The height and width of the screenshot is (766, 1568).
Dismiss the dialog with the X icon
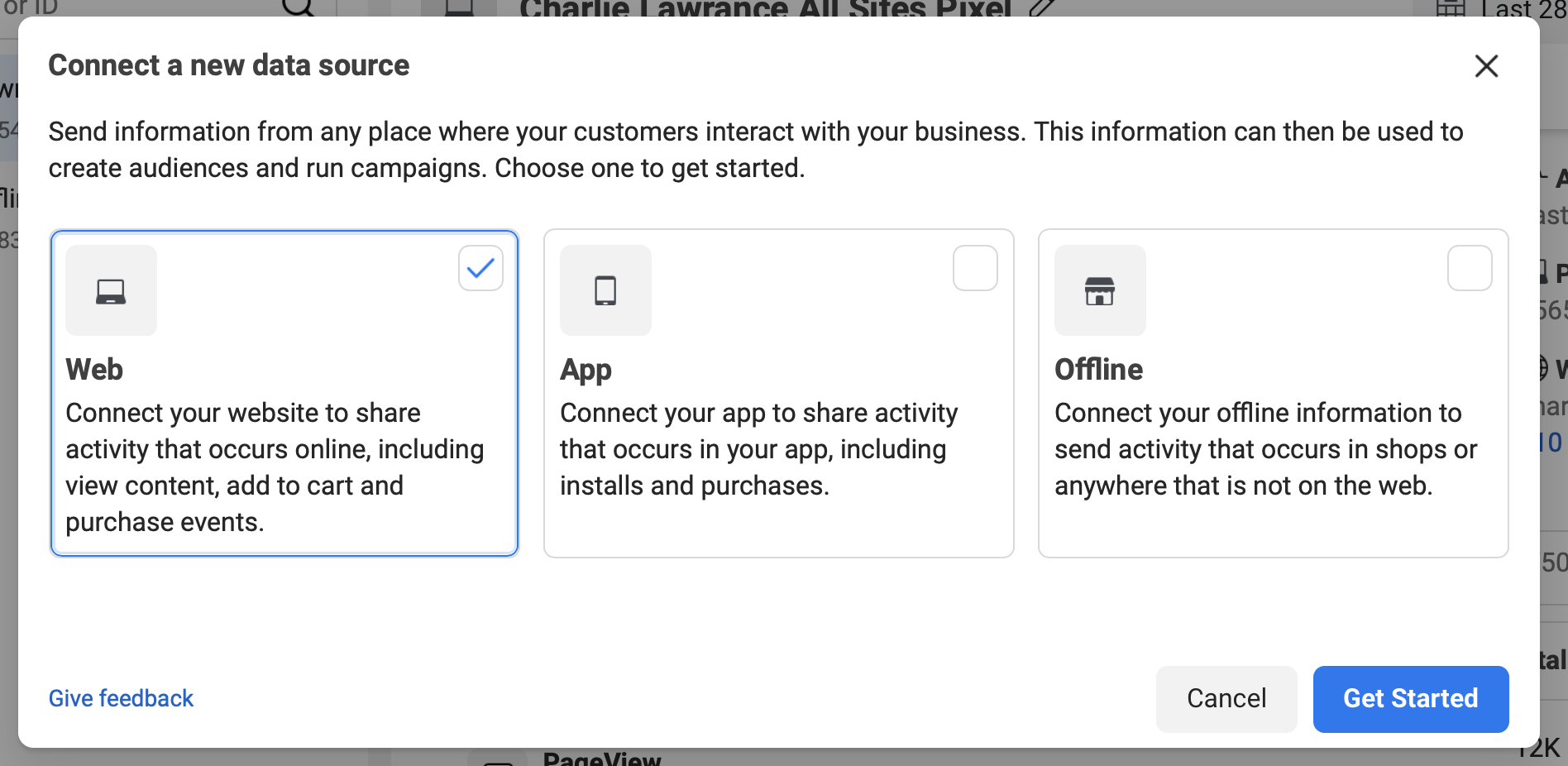(1485, 66)
